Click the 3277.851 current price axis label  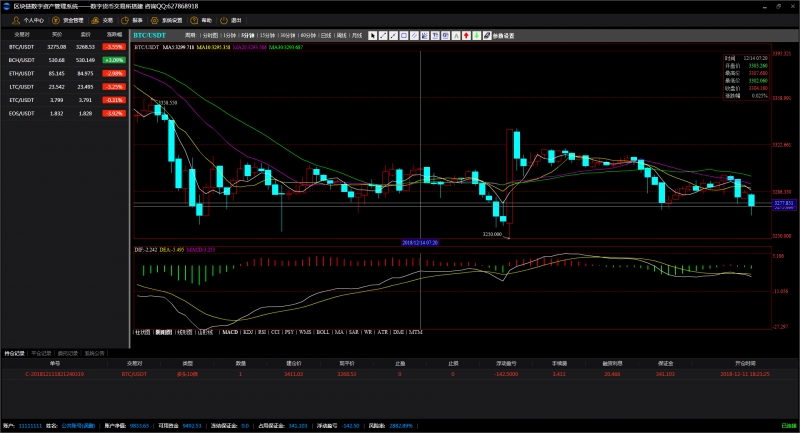tap(784, 203)
